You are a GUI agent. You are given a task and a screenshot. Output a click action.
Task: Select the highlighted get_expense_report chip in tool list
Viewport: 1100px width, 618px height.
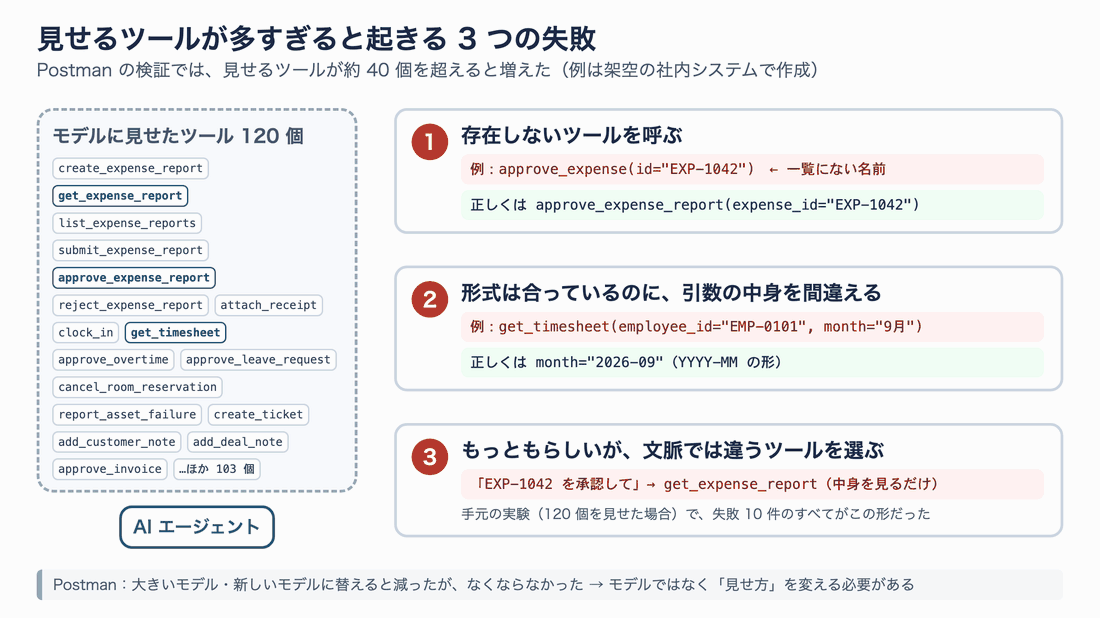120,196
